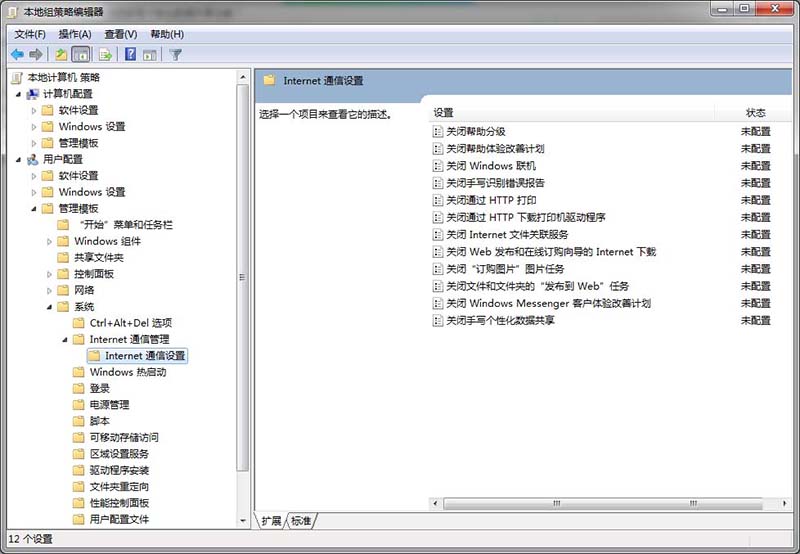Switch to the 标准 tab
800x554 pixels.
click(301, 521)
